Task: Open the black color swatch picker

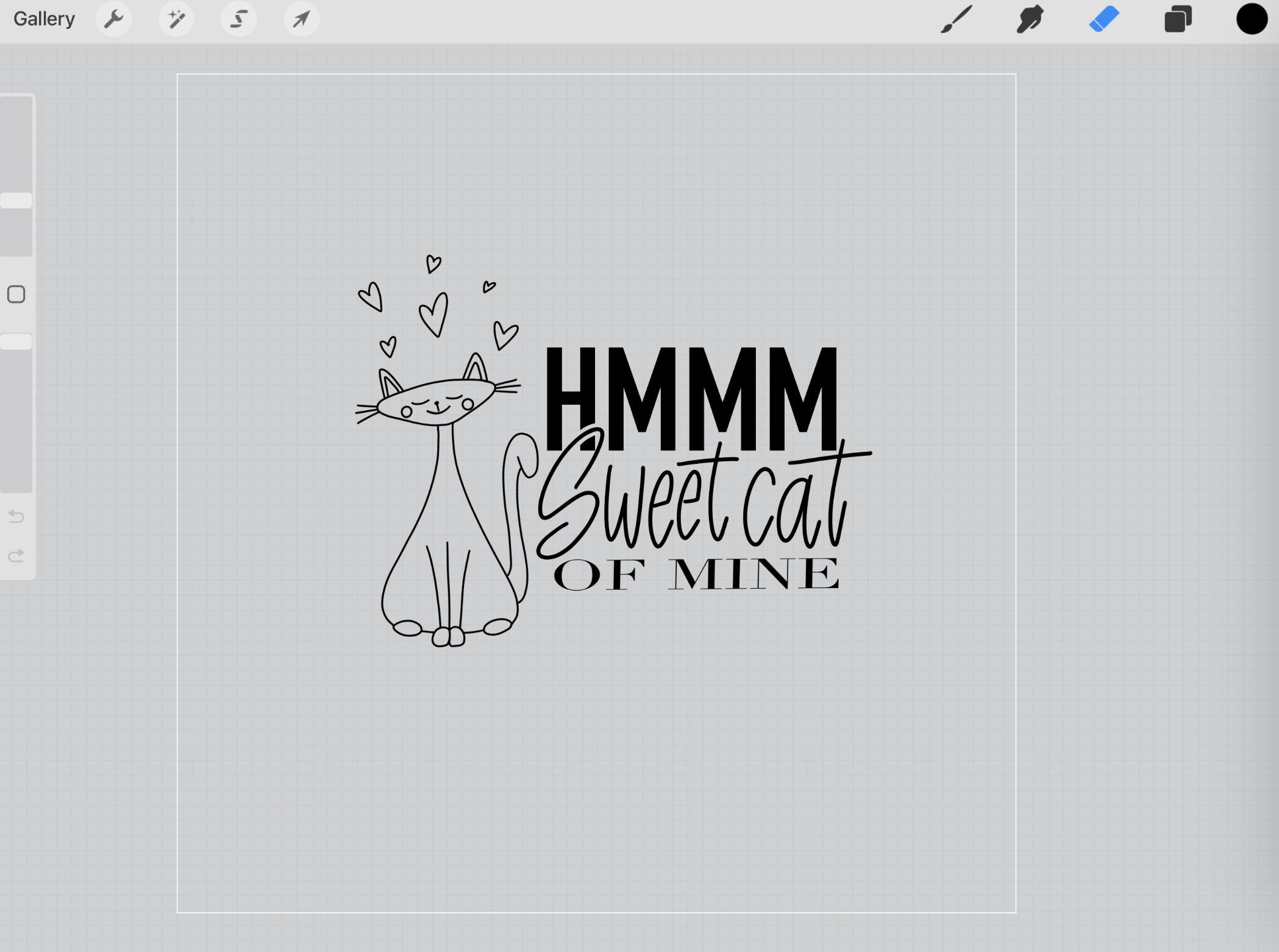Action: [x=1252, y=19]
